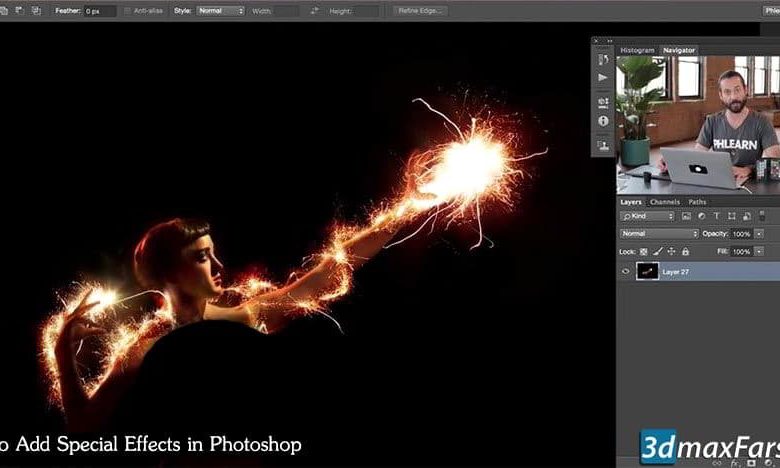The width and height of the screenshot is (780, 468).
Task: Open the Actions panel play icon
Action: click(x=603, y=78)
